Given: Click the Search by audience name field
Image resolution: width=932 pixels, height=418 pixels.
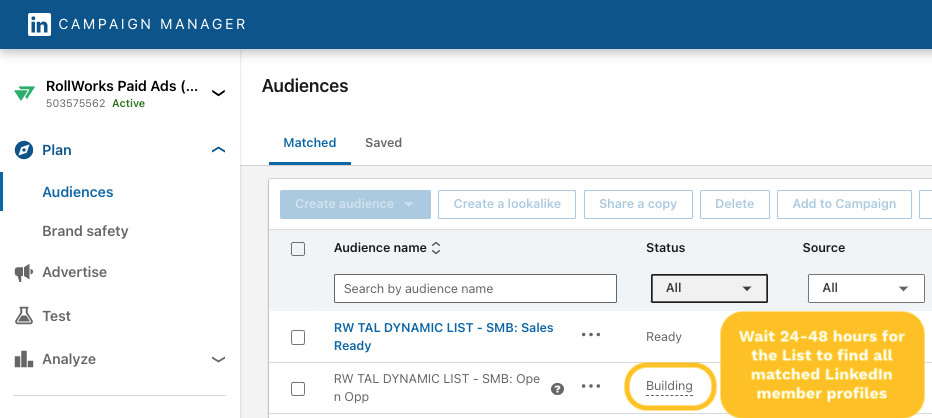Looking at the screenshot, I should coord(475,288).
